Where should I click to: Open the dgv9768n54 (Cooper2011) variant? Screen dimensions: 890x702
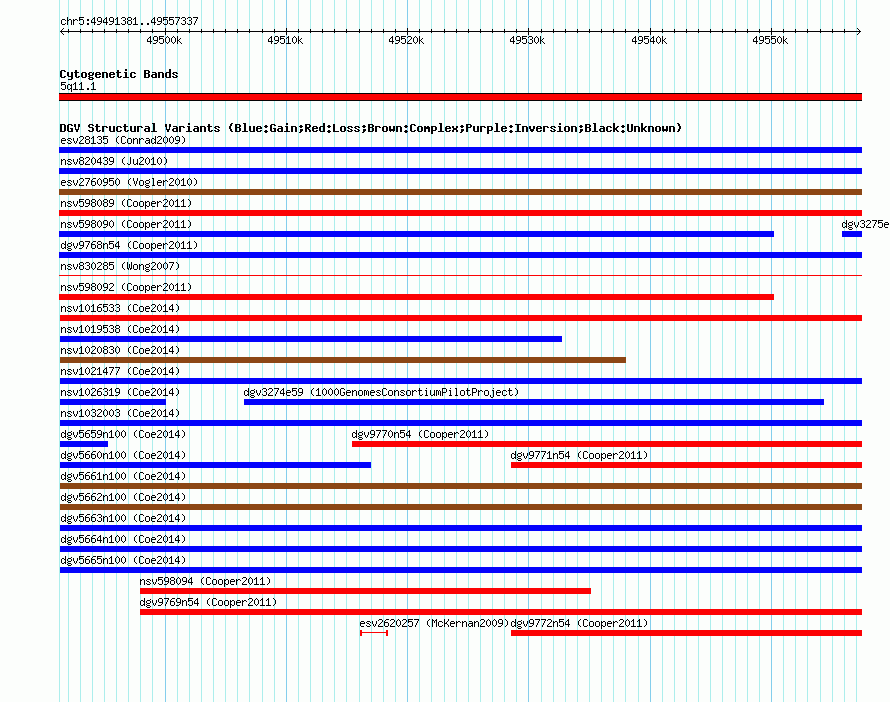pos(460,255)
